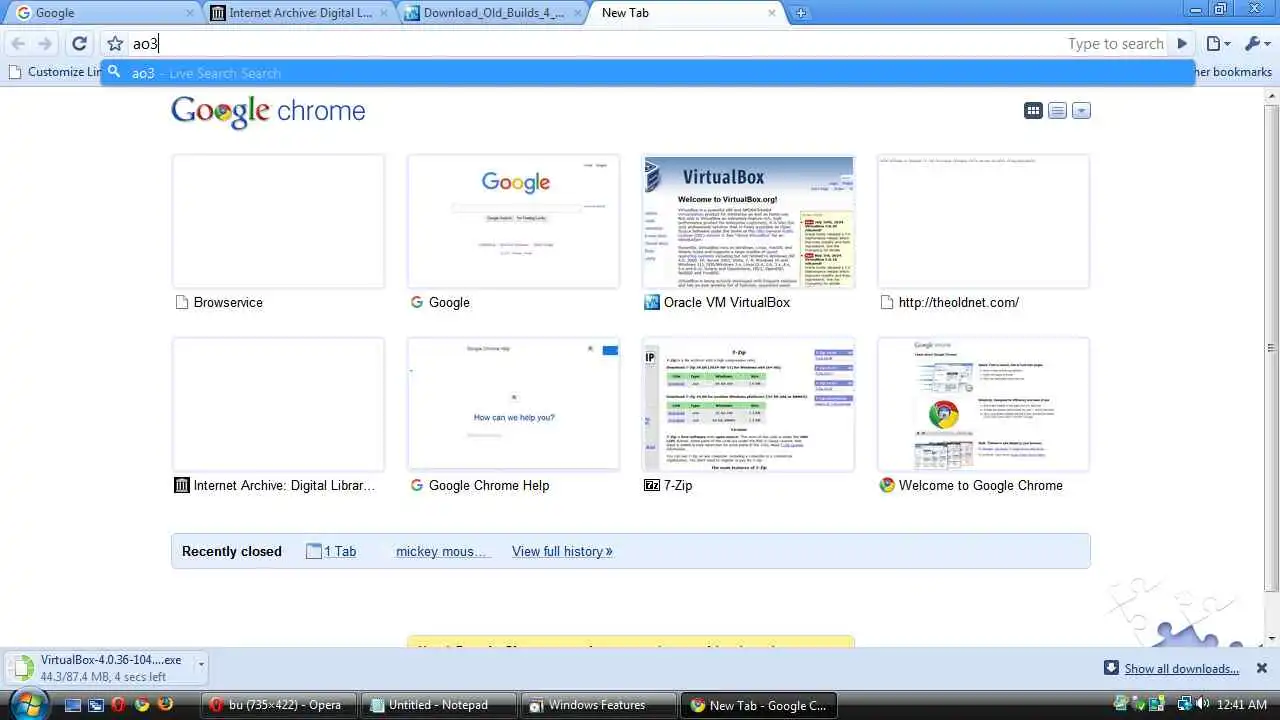Close the Google tab

coord(190,13)
